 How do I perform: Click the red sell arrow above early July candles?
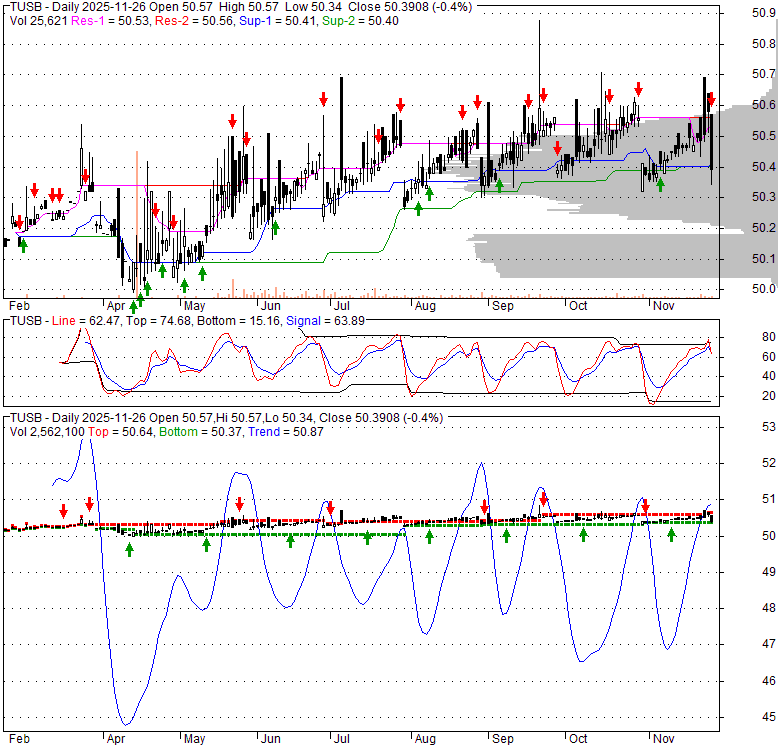click(x=324, y=98)
